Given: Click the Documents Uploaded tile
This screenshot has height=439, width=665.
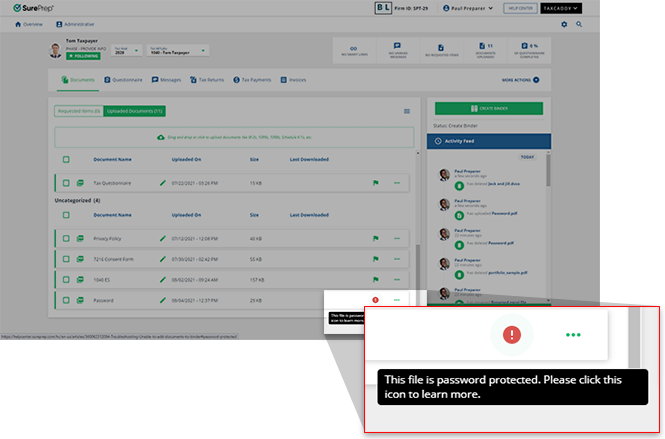Looking at the screenshot, I should click(486, 50).
